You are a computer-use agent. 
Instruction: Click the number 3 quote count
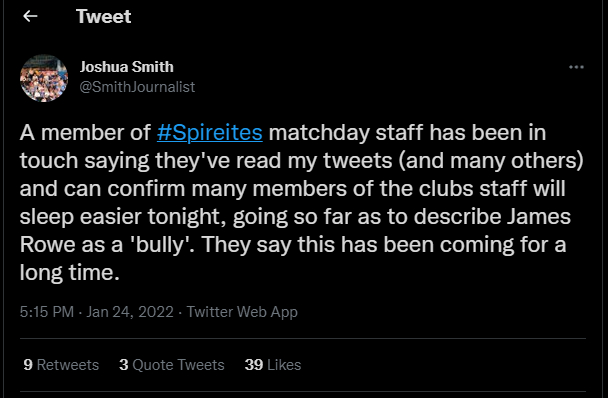tap(124, 365)
